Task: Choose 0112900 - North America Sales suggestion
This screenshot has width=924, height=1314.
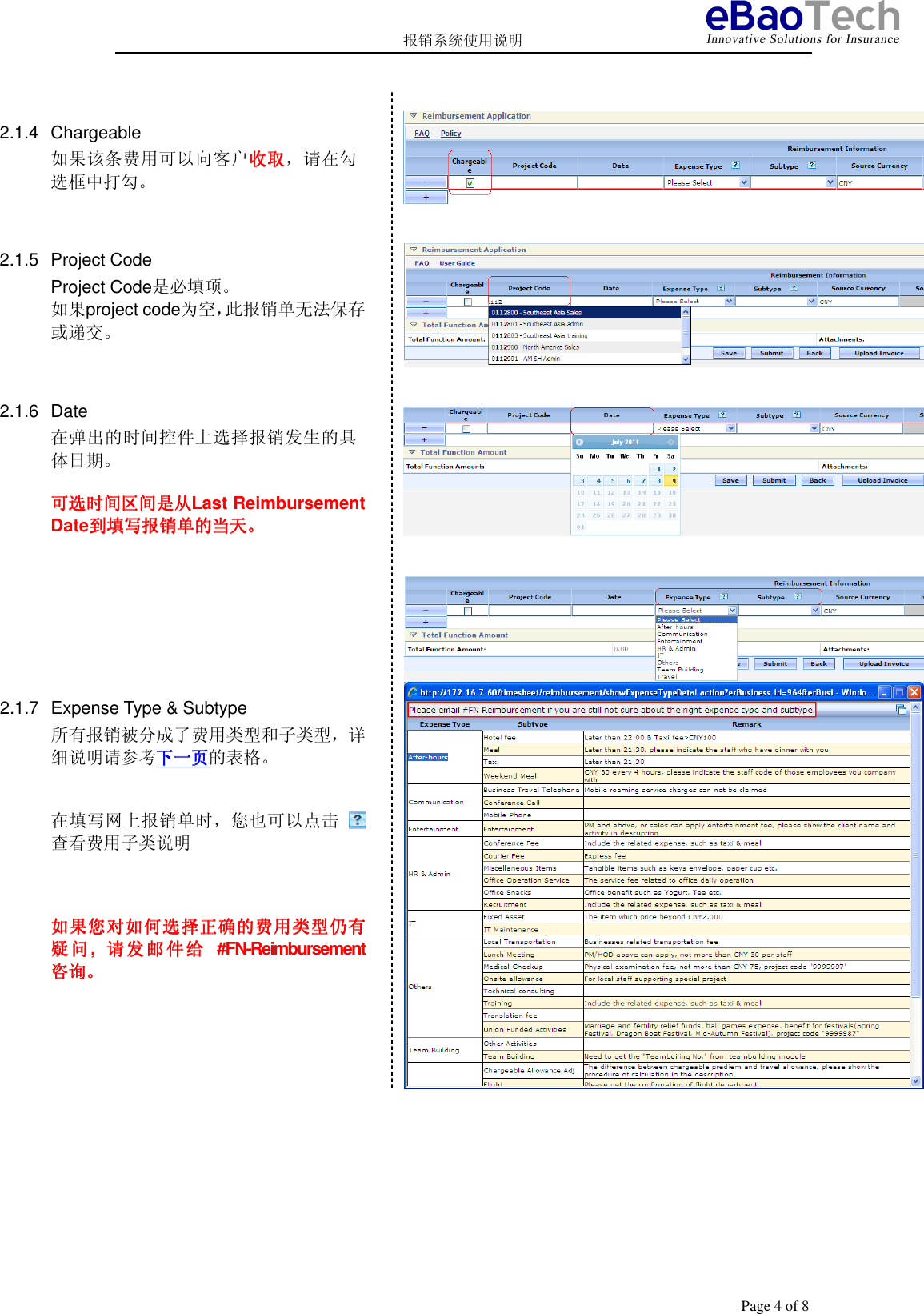Action: pyautogui.click(x=585, y=347)
